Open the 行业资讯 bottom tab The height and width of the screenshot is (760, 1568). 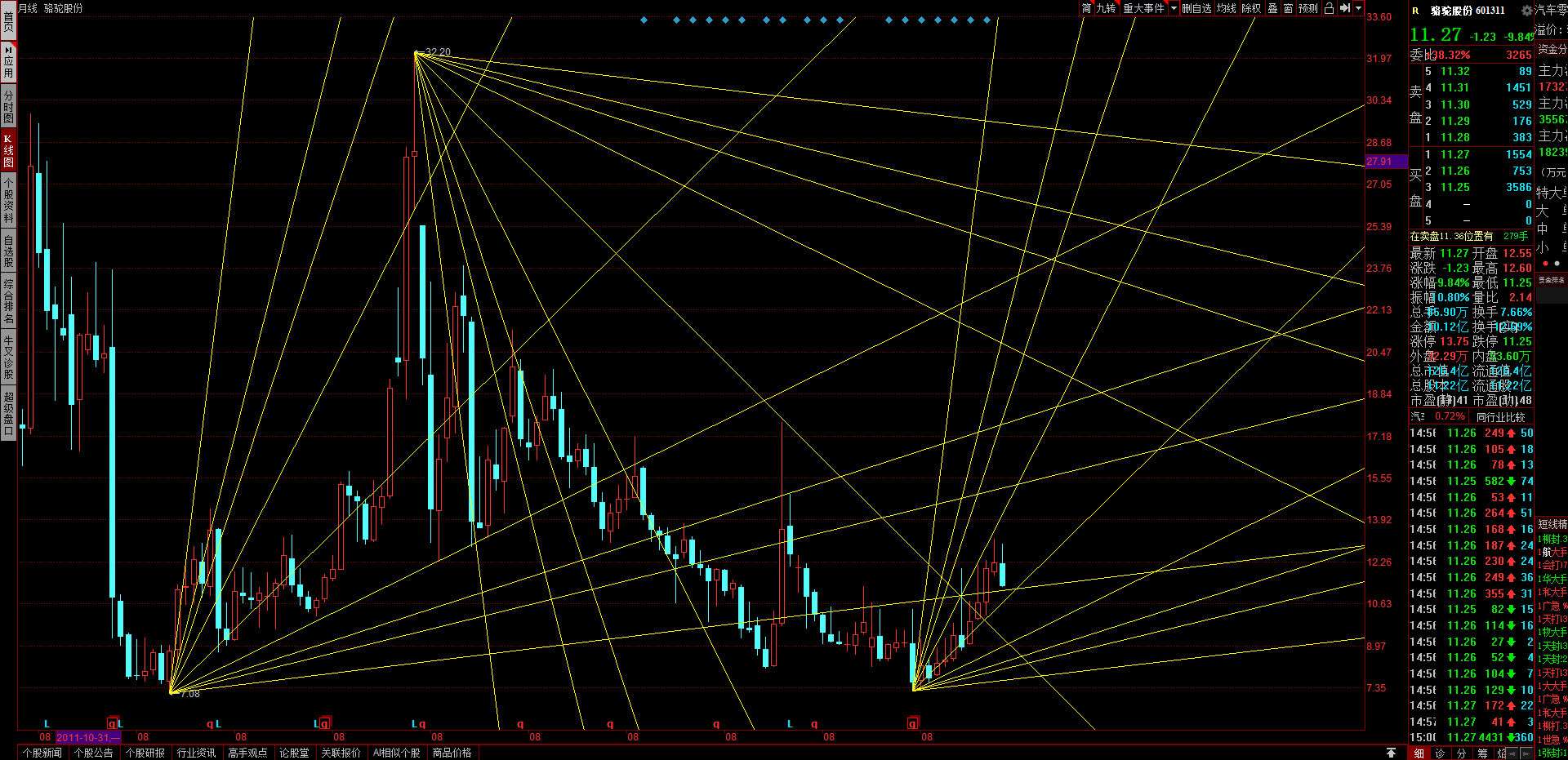pyautogui.click(x=197, y=753)
